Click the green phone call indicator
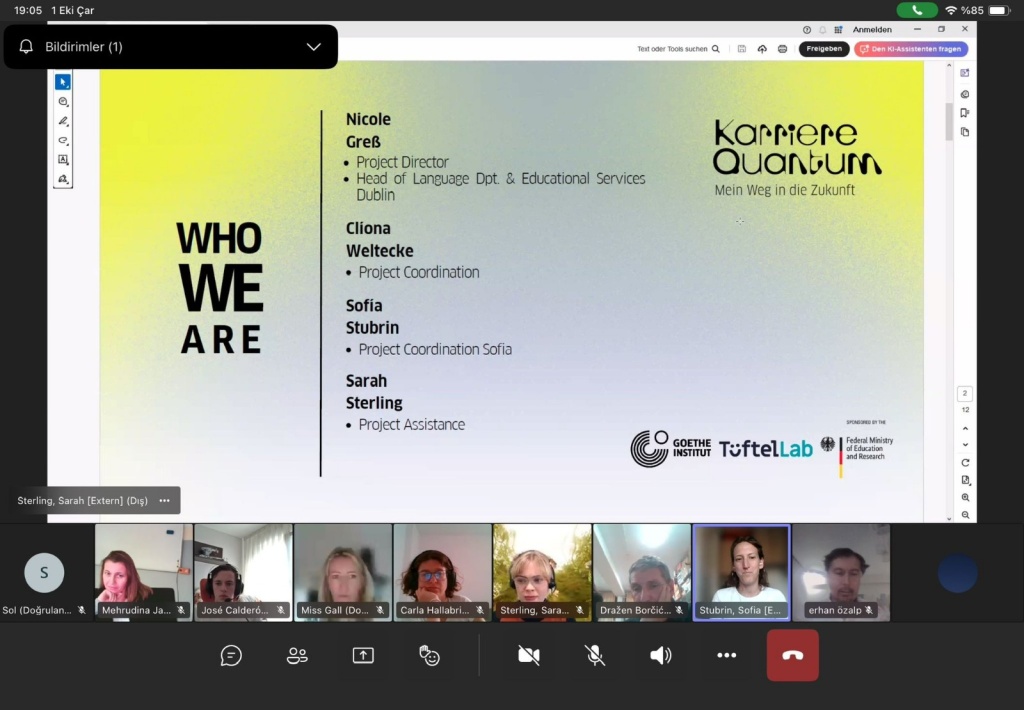Screen dimensions: 1024x710 [x=917, y=10]
